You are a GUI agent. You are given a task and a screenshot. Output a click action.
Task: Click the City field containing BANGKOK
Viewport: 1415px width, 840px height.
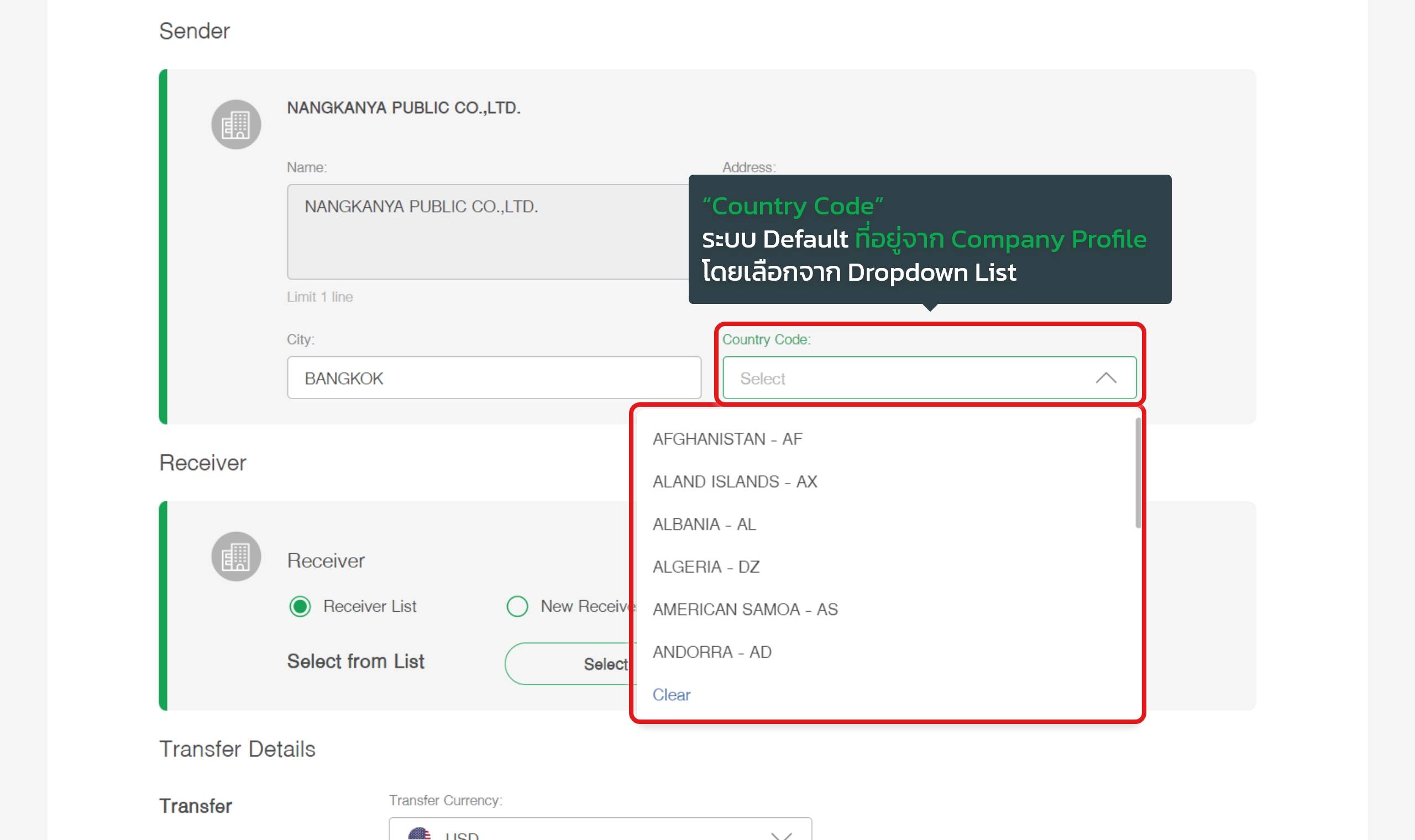494,378
